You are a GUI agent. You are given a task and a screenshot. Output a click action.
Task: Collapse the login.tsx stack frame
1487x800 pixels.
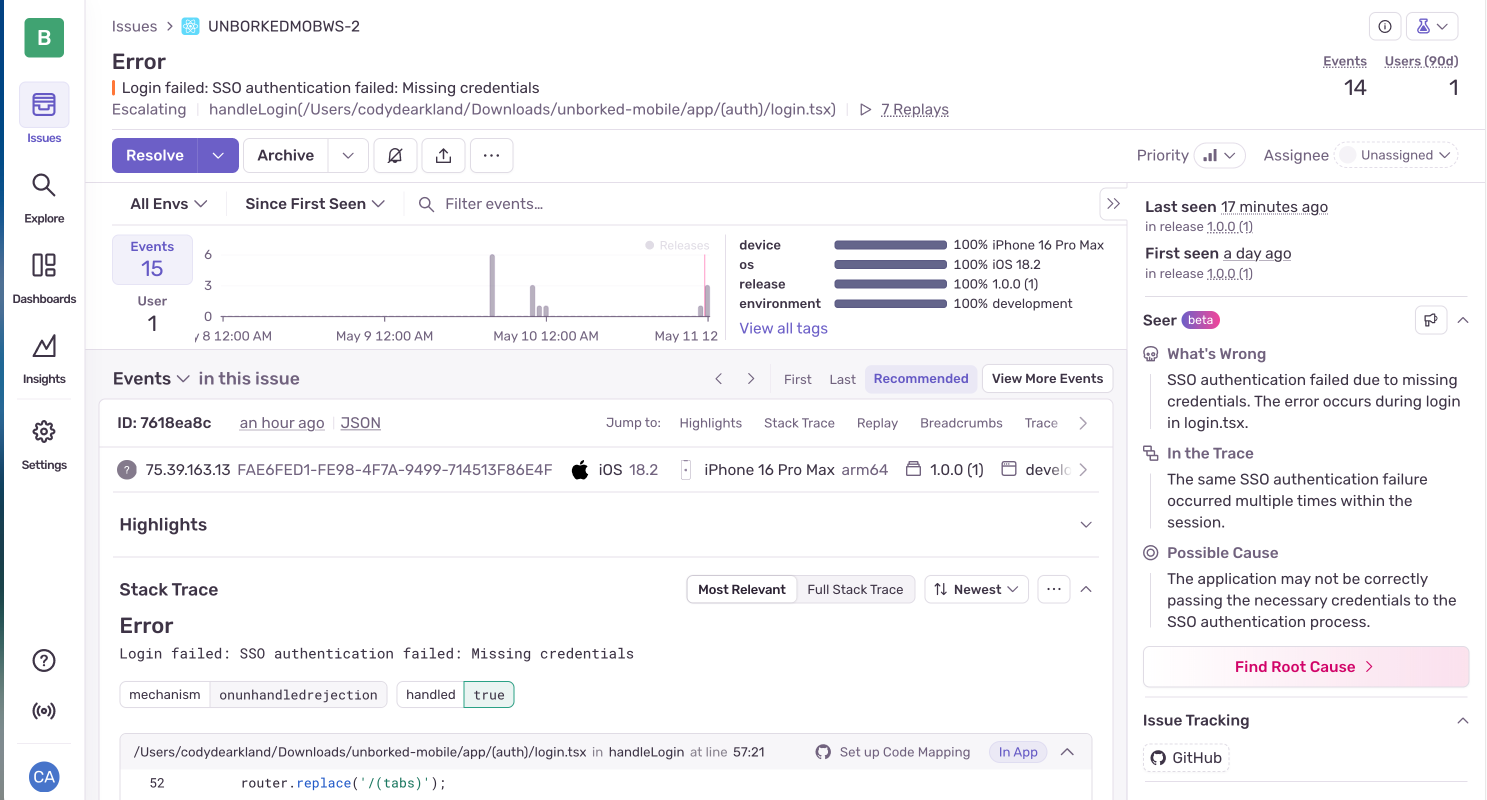pos(1067,752)
